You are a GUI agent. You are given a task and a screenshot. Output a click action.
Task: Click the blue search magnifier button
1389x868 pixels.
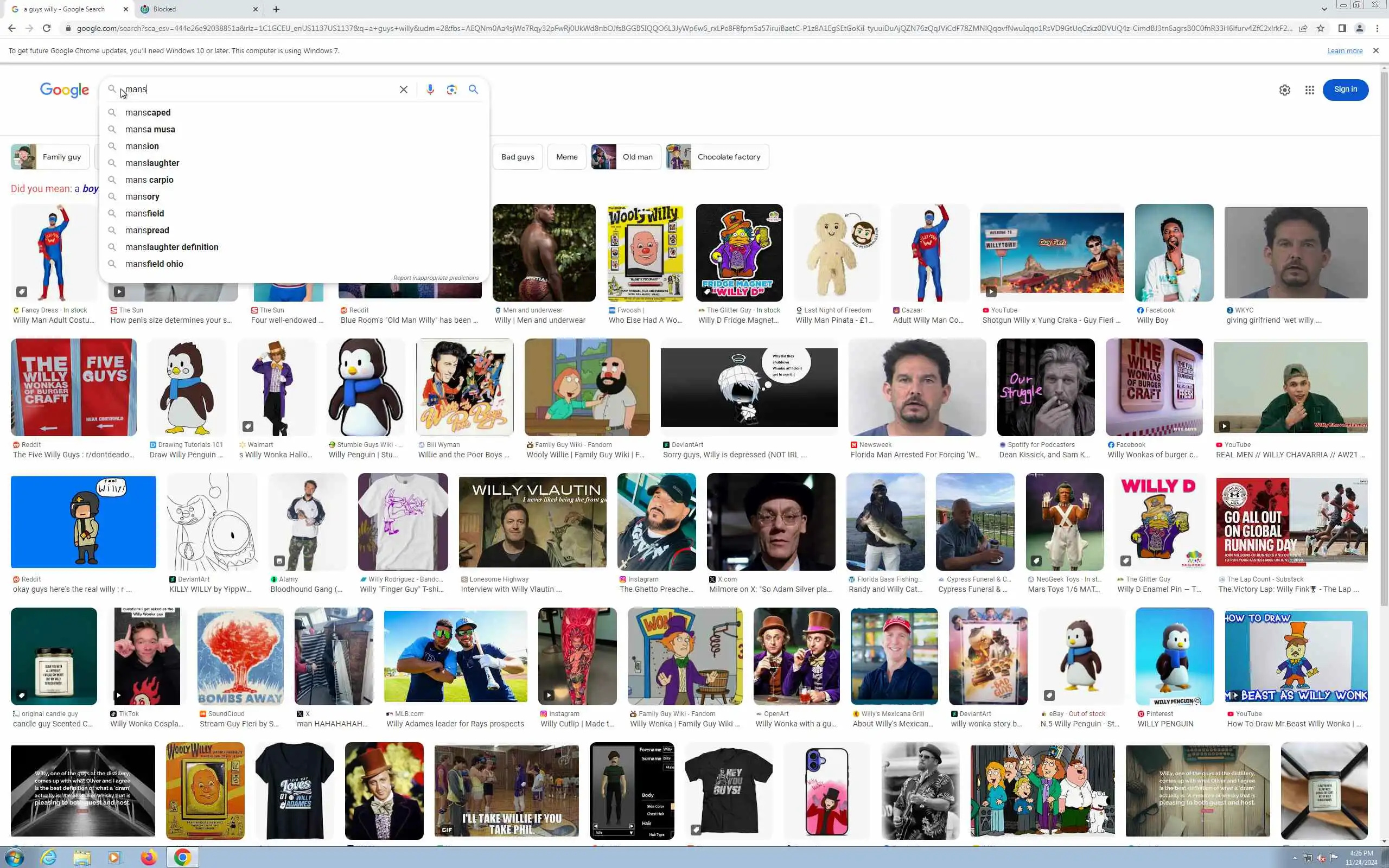pyautogui.click(x=473, y=90)
